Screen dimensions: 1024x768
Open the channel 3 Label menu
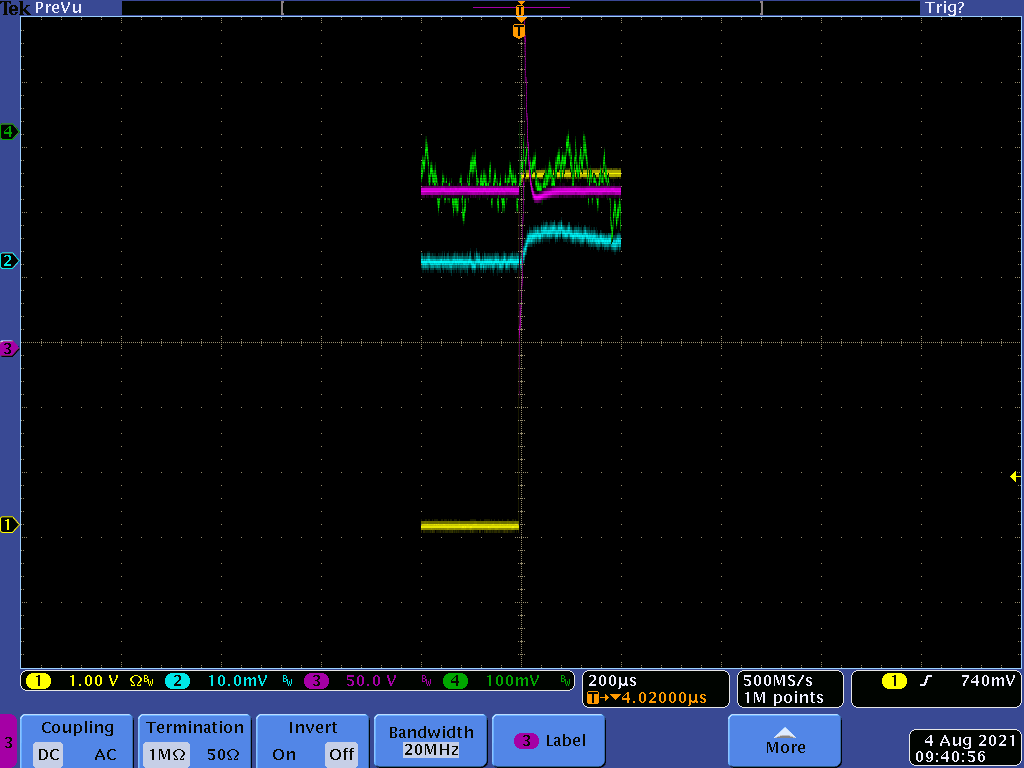(x=550, y=741)
